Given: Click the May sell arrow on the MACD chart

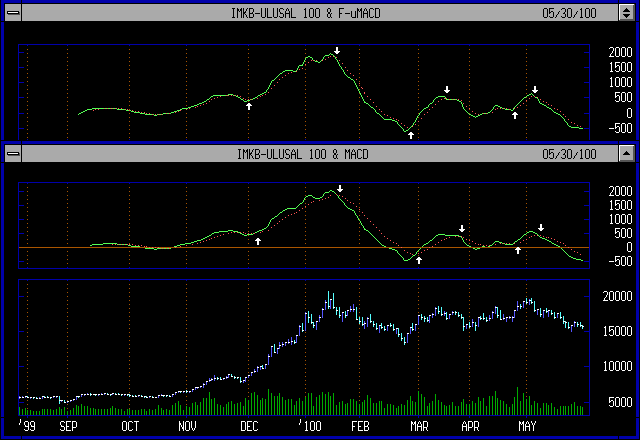Looking at the screenshot, I should pyautogui.click(x=541, y=228).
